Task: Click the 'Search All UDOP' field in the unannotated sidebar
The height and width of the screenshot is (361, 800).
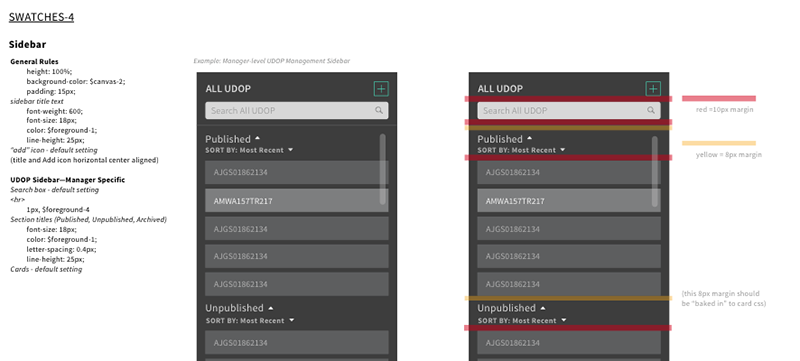Action: pyautogui.click(x=296, y=111)
